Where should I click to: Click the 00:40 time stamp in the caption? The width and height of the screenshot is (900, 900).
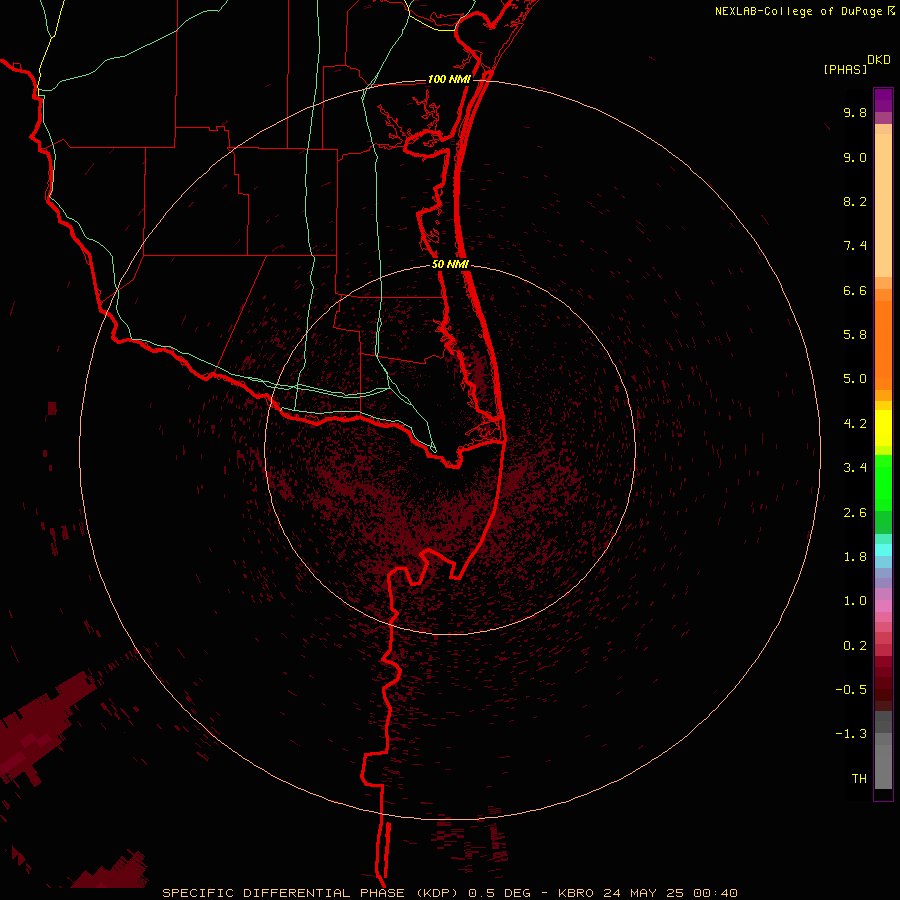(x=715, y=893)
